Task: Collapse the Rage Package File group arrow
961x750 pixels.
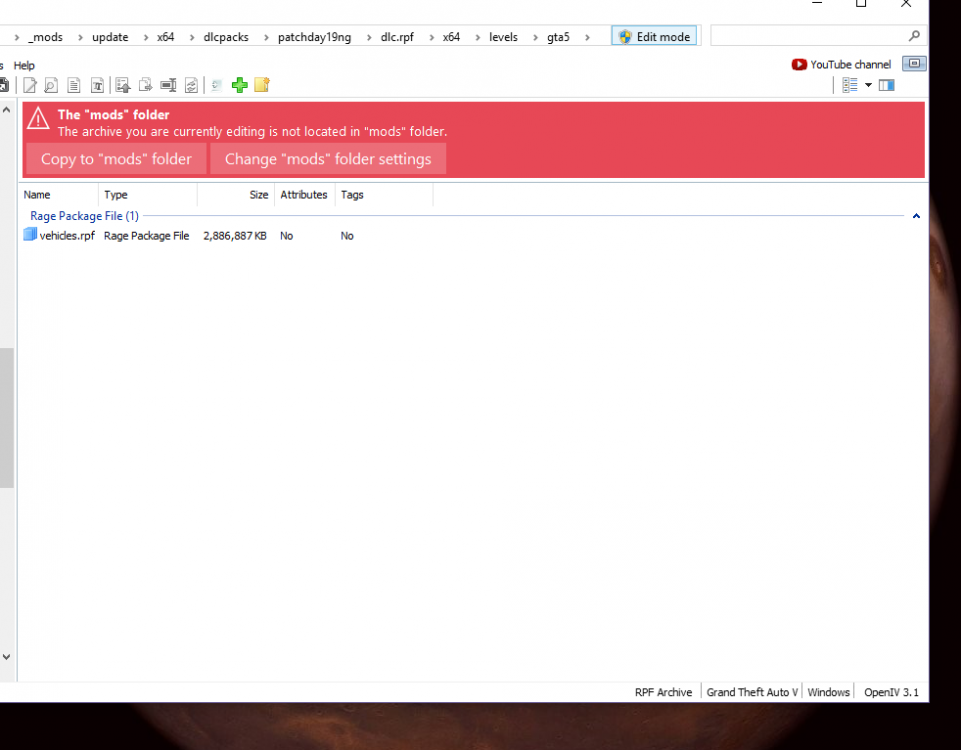Action: tap(916, 216)
